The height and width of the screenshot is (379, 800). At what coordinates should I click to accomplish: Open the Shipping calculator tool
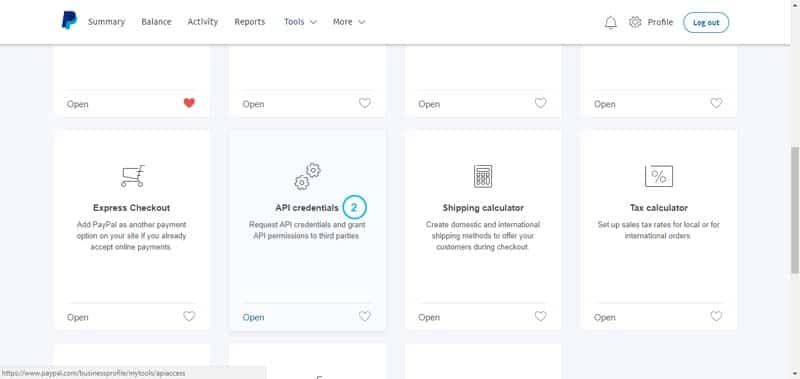[429, 317]
